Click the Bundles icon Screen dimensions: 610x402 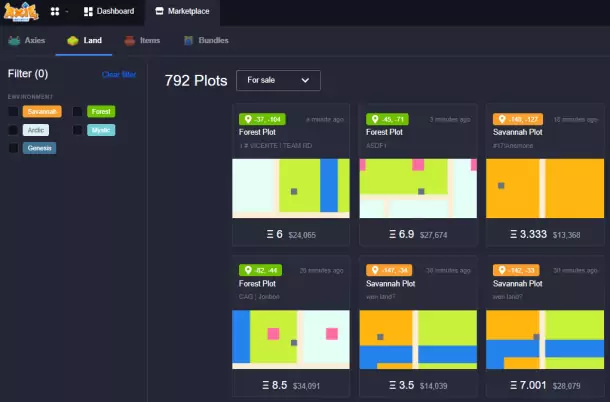(188, 41)
